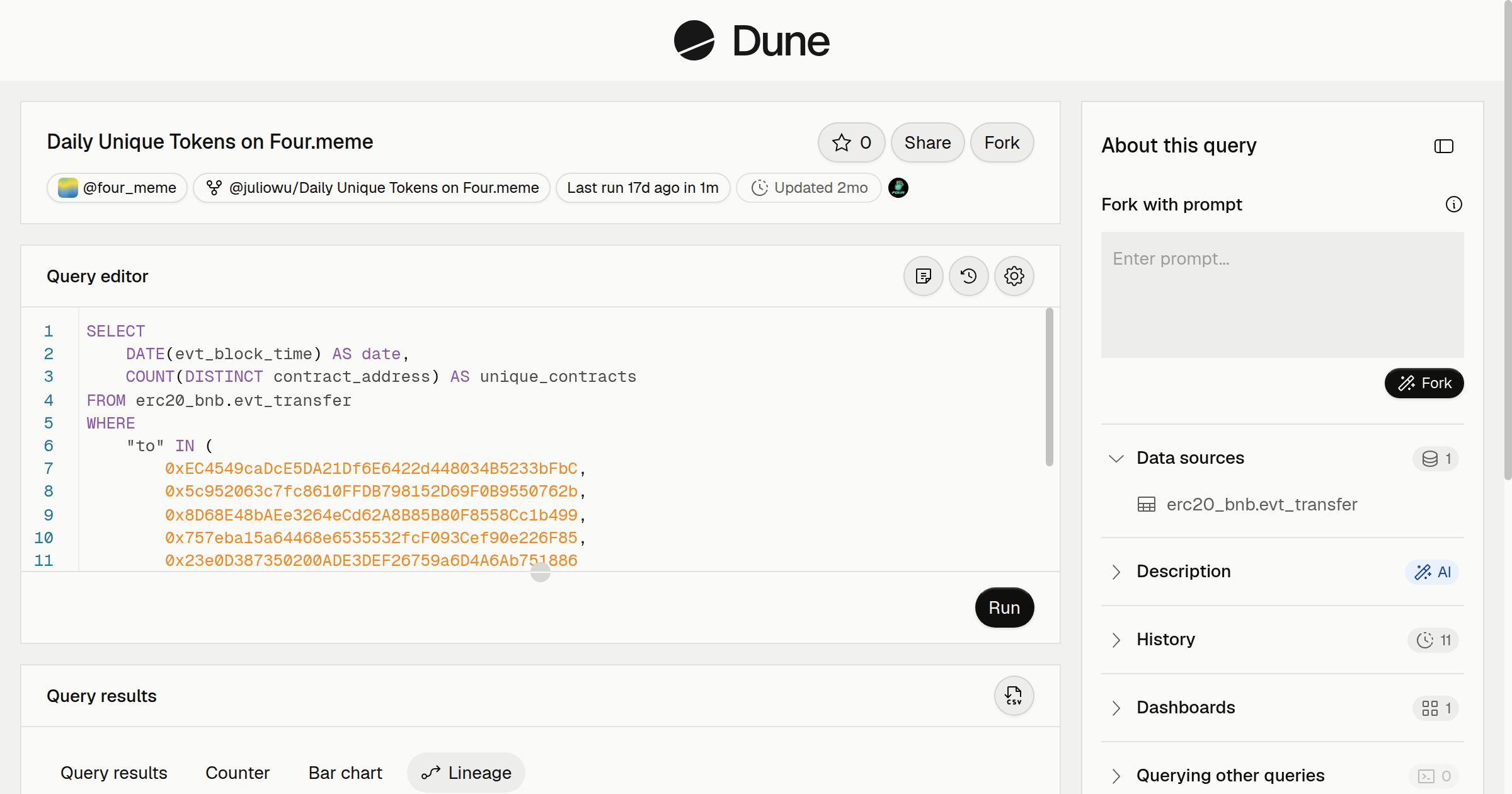
Task: Click the four_meme round avatar icon
Action: click(898, 188)
